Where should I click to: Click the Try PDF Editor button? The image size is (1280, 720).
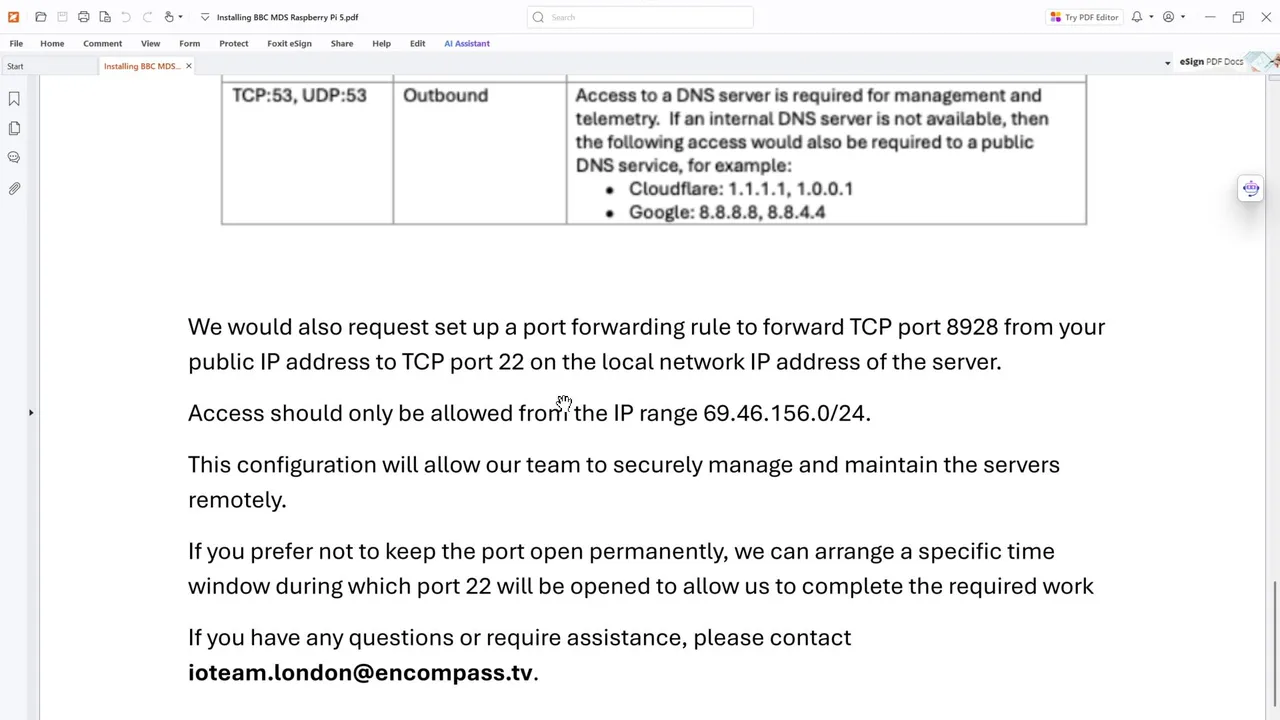pos(1085,17)
